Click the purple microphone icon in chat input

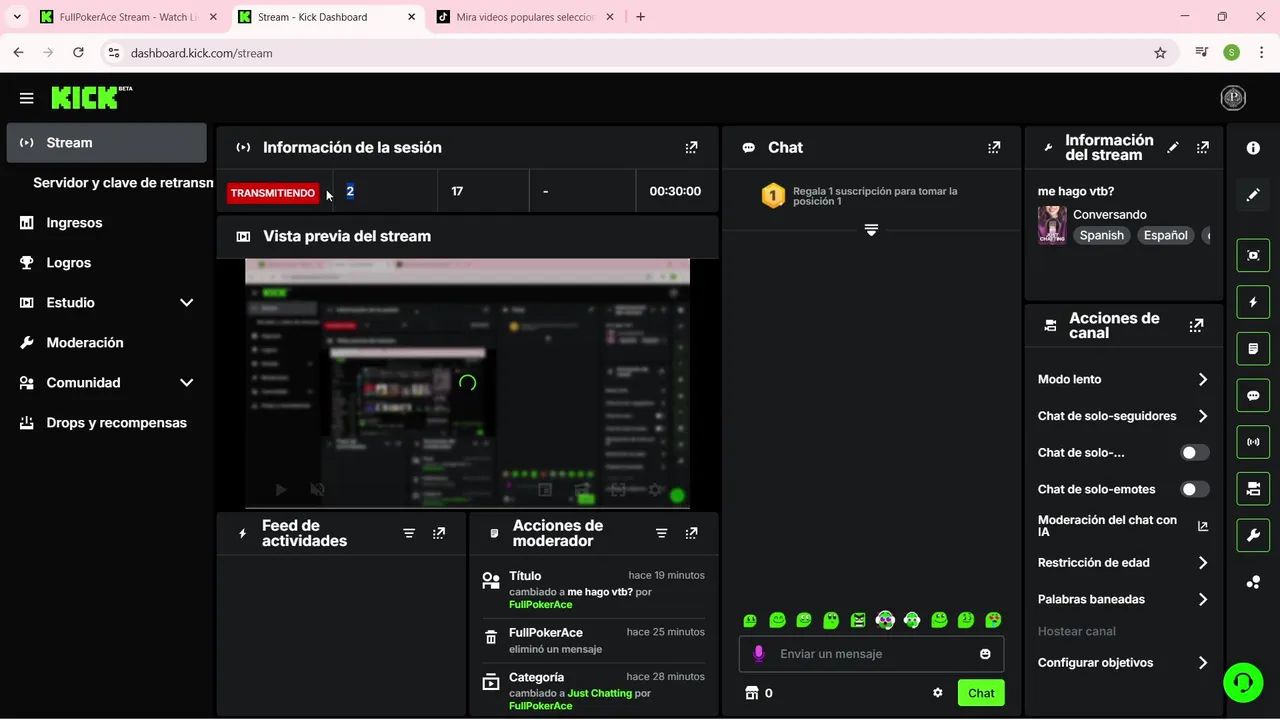click(x=758, y=654)
